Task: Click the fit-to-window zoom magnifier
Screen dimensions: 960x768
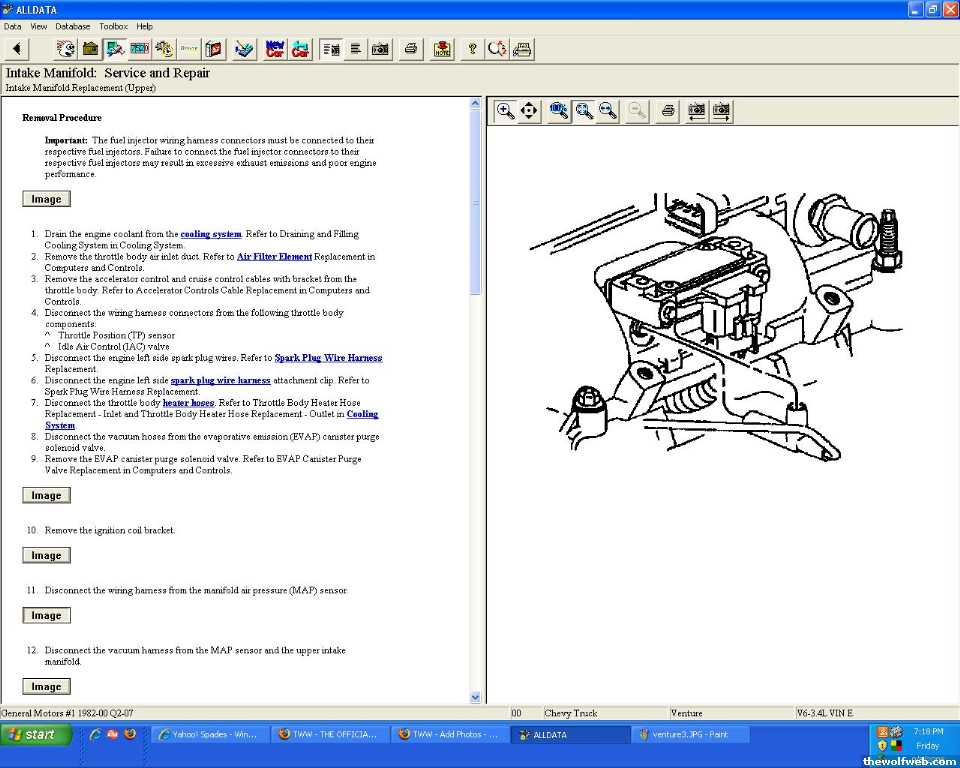Action: [584, 111]
